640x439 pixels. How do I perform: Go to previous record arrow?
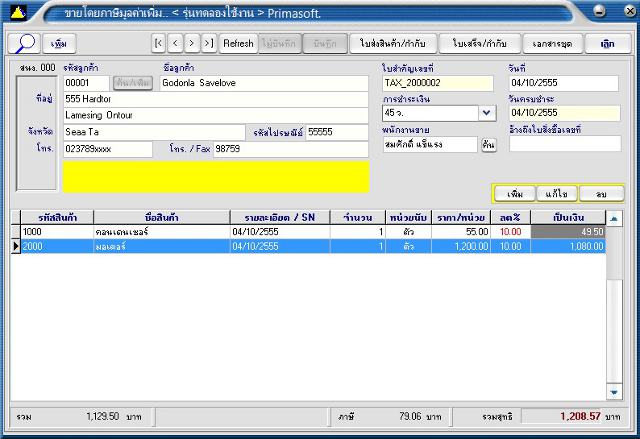175,43
